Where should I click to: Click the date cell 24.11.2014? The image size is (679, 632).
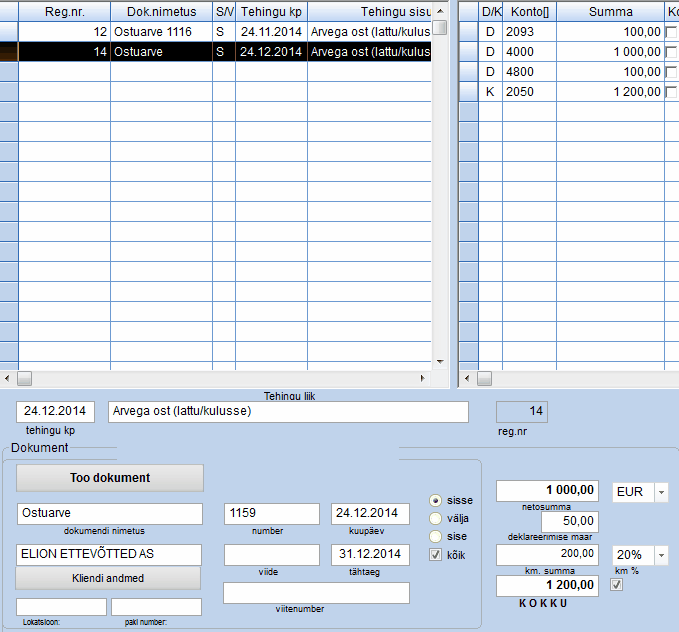pos(271,32)
